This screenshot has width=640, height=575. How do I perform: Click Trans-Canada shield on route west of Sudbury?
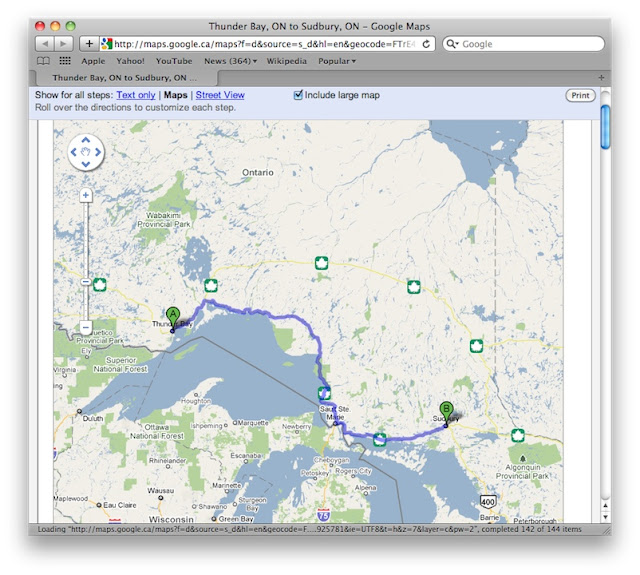[x=380, y=440]
